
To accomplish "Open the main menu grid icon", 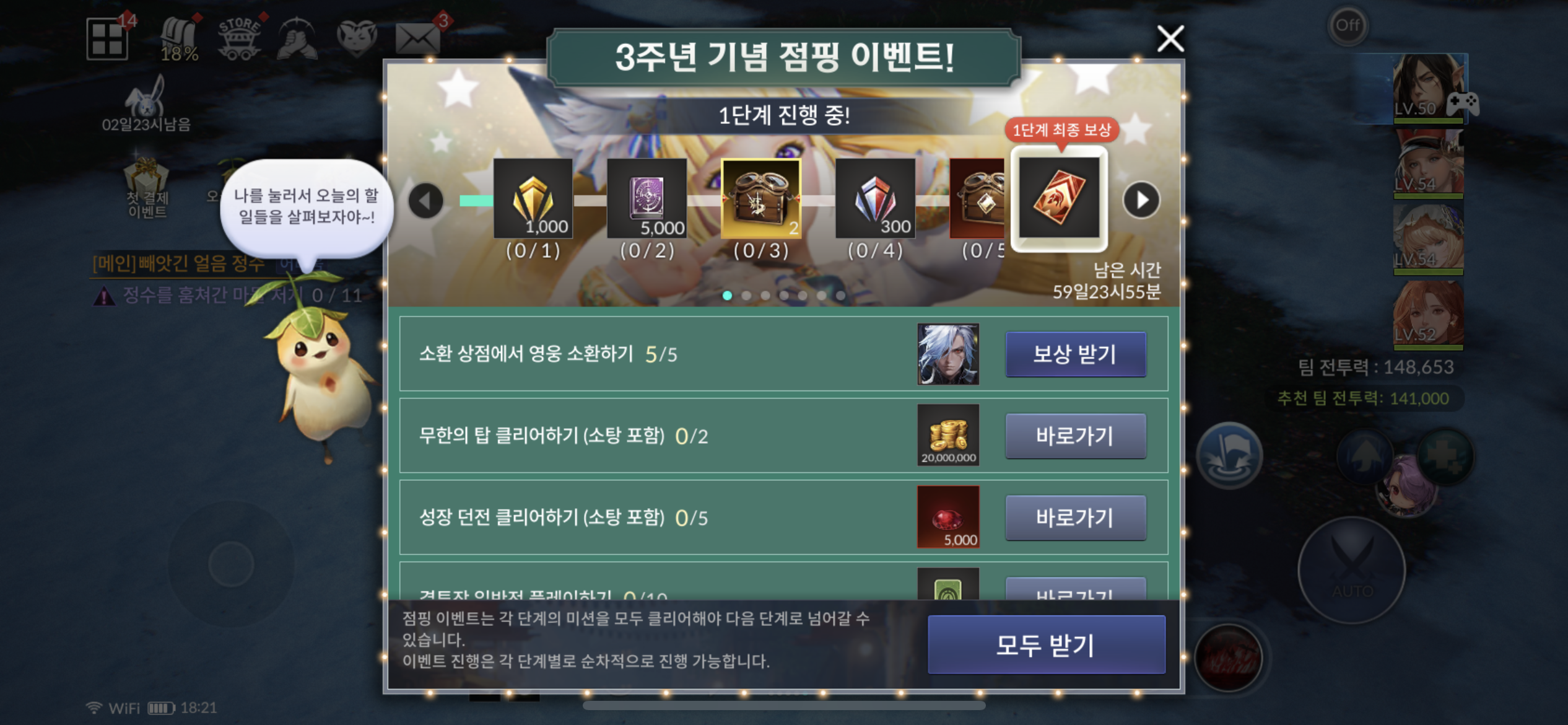I will (107, 38).
